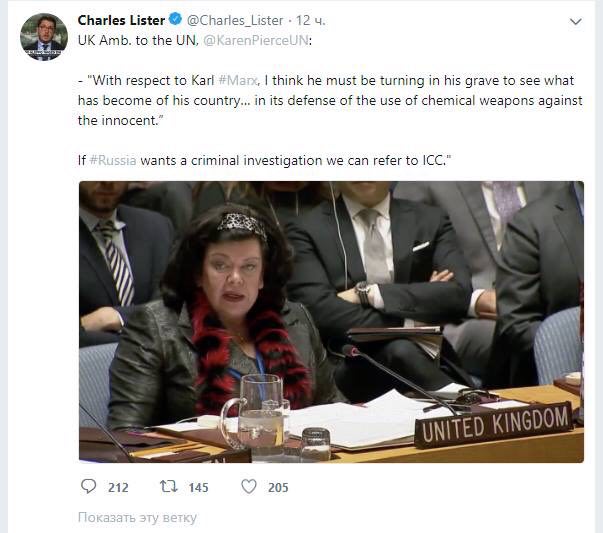Like the tweet with heart icon
The width and height of the screenshot is (603, 533).
click(249, 487)
